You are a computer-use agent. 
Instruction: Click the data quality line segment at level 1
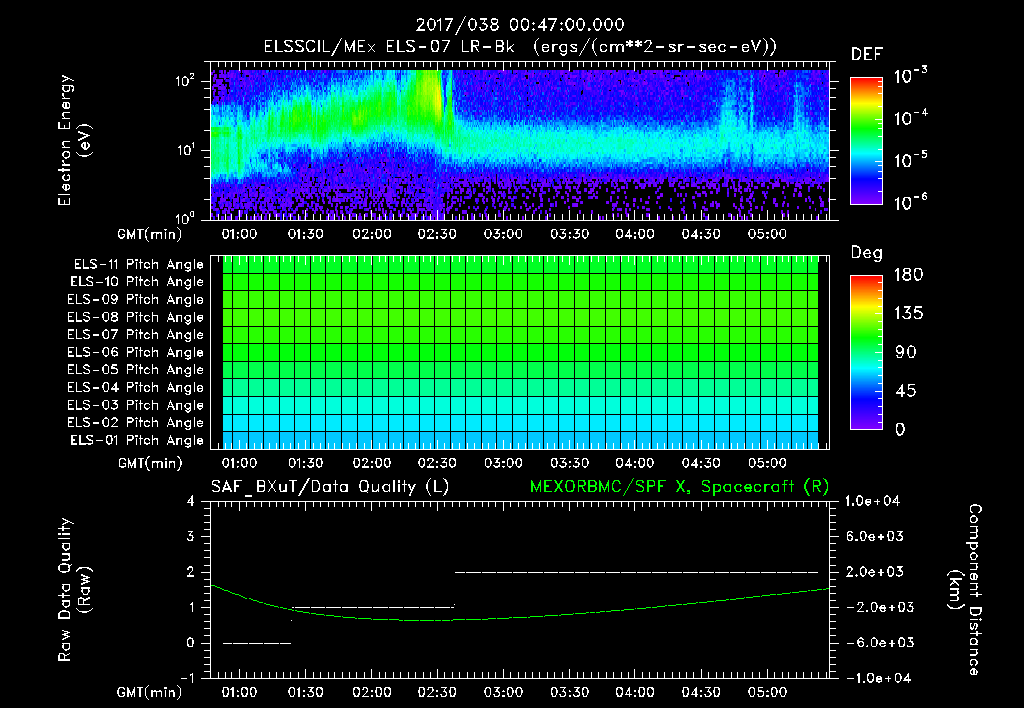[x=373, y=607]
